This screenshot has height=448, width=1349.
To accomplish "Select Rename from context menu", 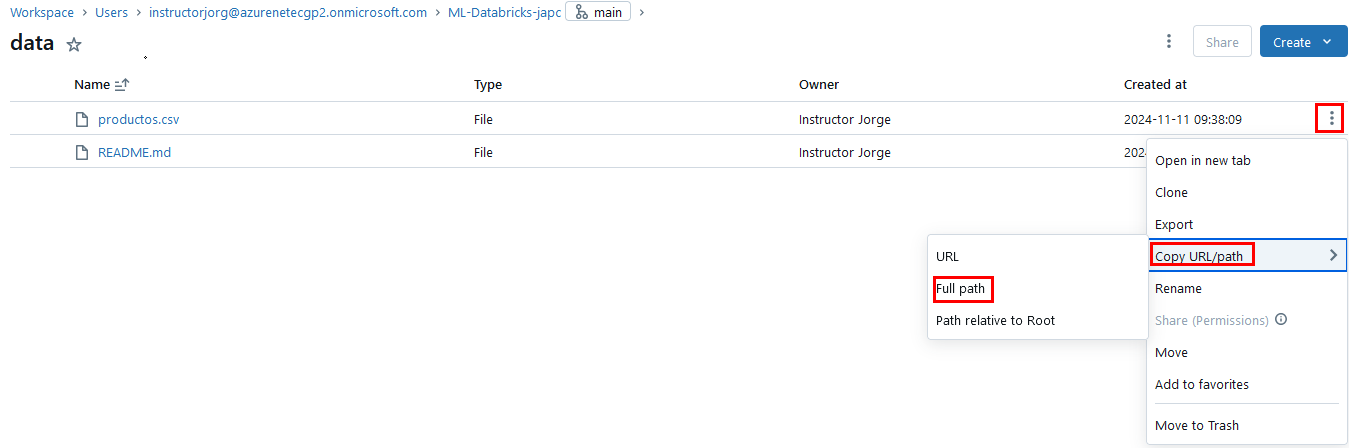I will (x=1178, y=288).
